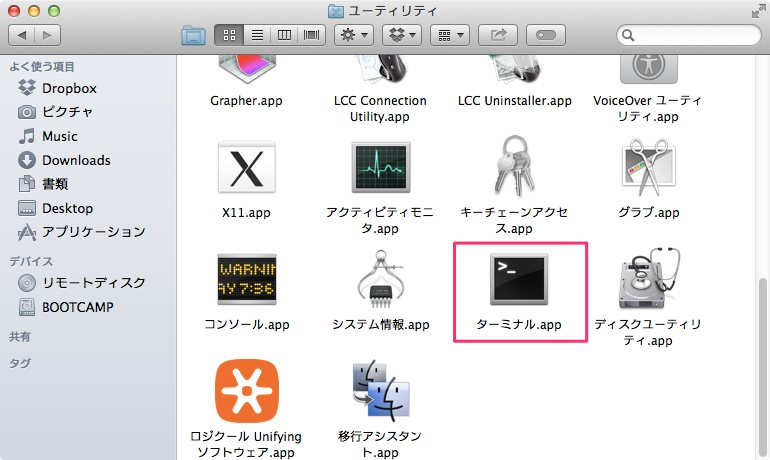
Task: Select LCC Uninstaller.app icon
Action: tap(514, 70)
